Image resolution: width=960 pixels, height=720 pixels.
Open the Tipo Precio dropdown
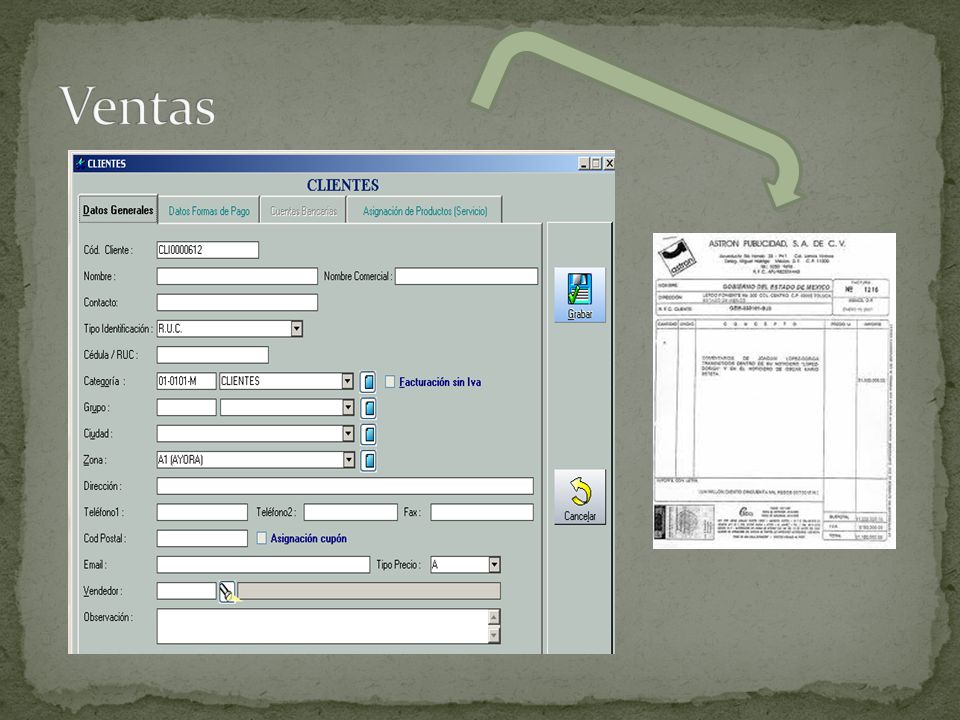click(494, 564)
